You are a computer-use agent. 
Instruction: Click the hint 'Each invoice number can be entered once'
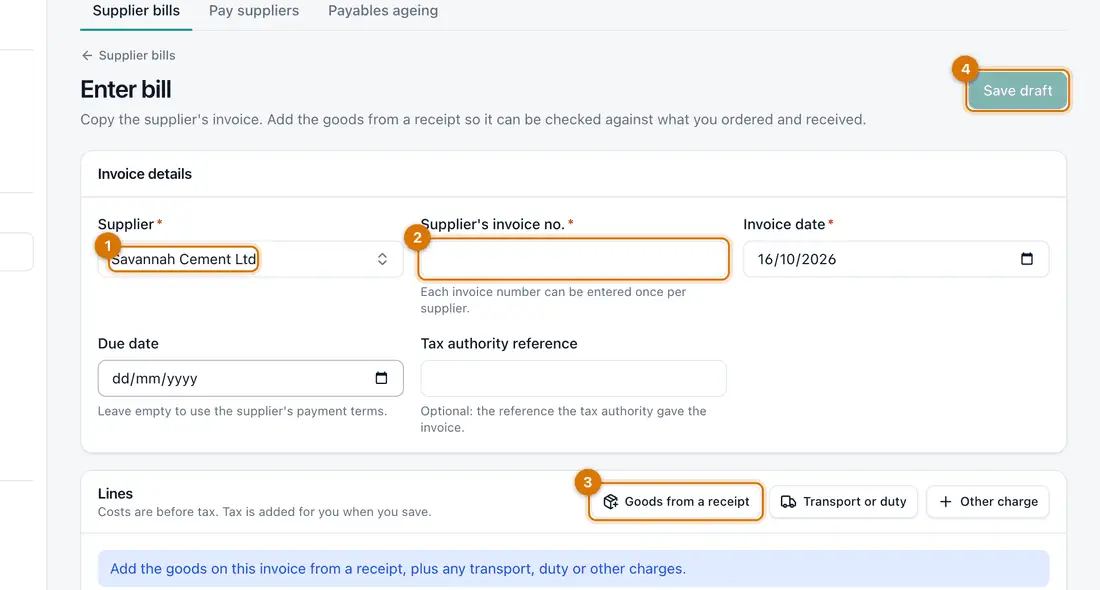553,300
